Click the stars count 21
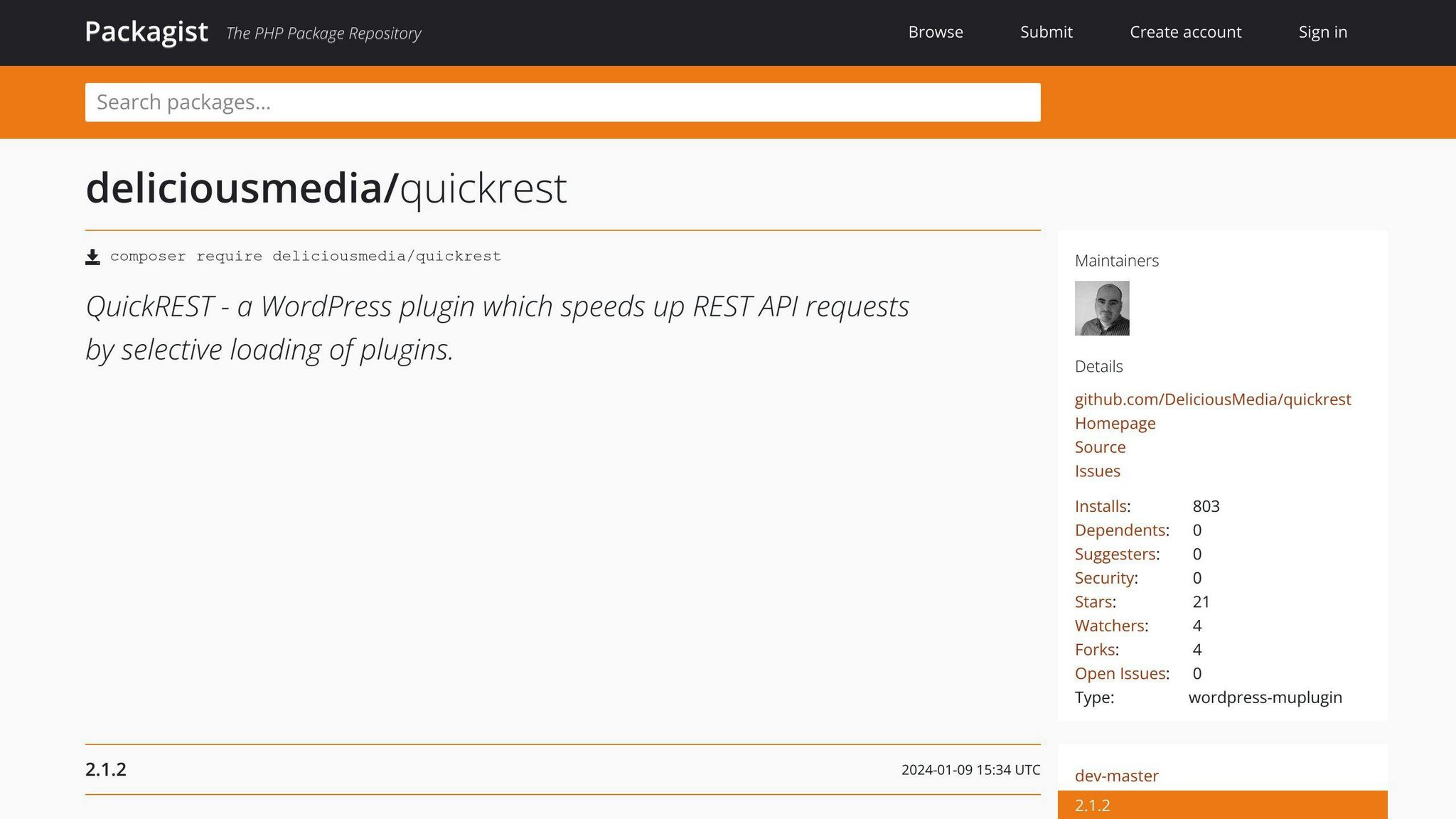Viewport: 1456px width, 819px height. [x=1201, y=602]
